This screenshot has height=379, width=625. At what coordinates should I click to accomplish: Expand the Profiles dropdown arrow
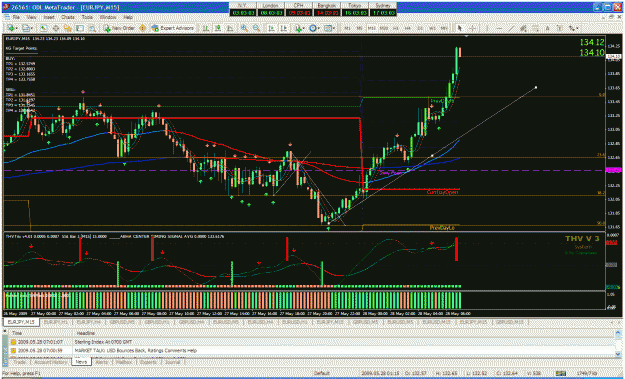[x=32, y=28]
